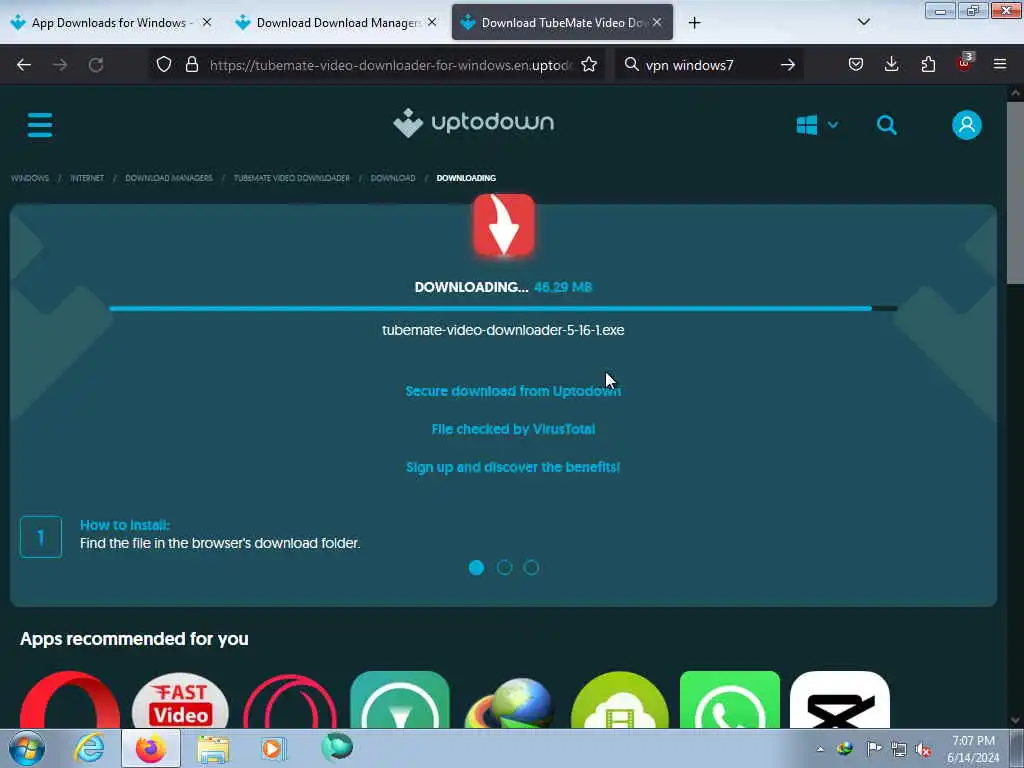Close the Download Download Managers tab
Screen dimensions: 1024x768
click(432, 22)
